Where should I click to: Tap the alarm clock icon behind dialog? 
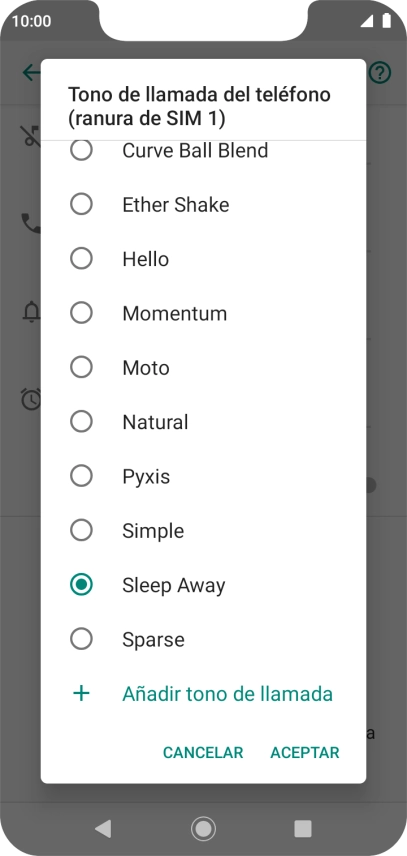(31, 399)
